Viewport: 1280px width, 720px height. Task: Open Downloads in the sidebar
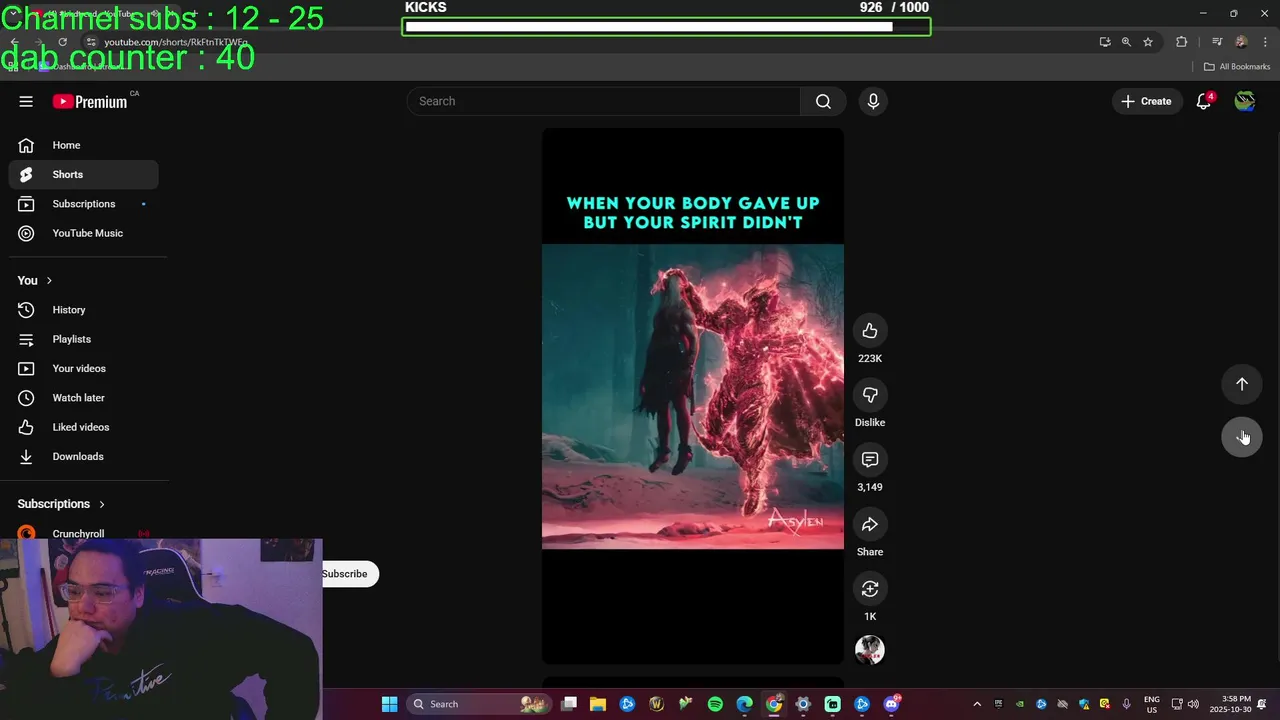pyautogui.click(x=84, y=456)
